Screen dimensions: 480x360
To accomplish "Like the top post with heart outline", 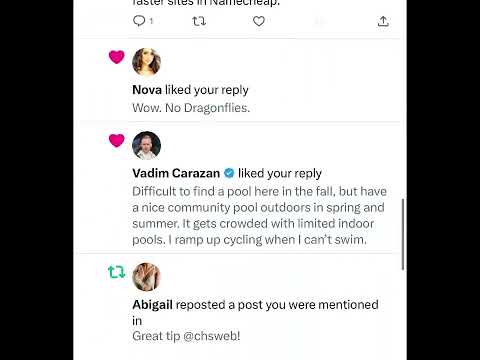I will click(x=259, y=21).
